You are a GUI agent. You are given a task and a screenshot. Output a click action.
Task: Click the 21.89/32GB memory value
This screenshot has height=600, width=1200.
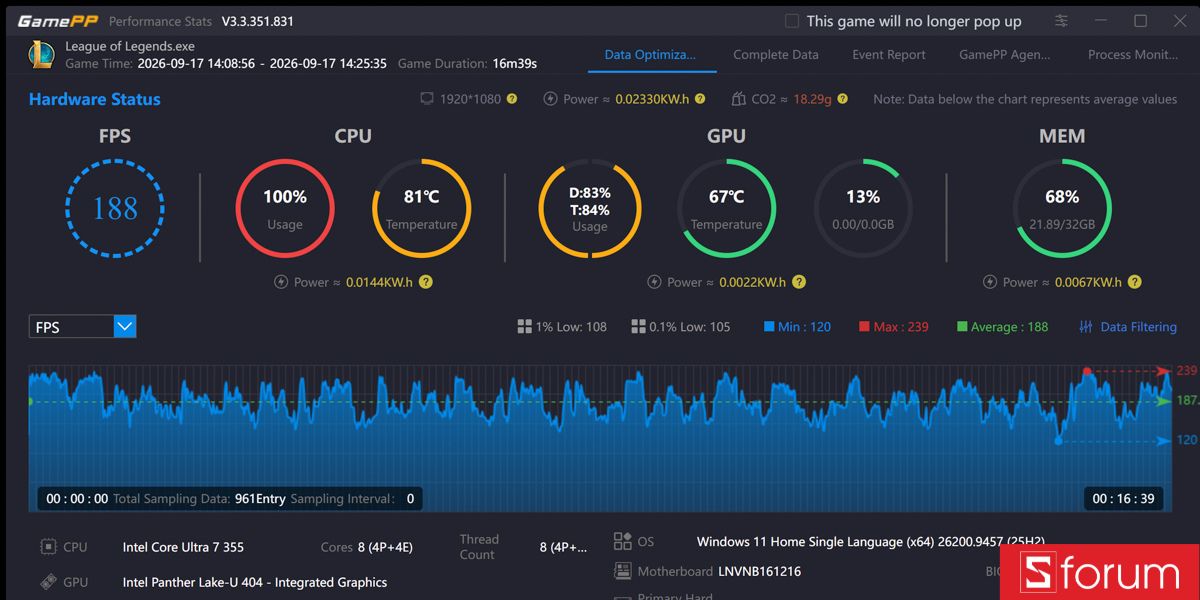click(1062, 225)
